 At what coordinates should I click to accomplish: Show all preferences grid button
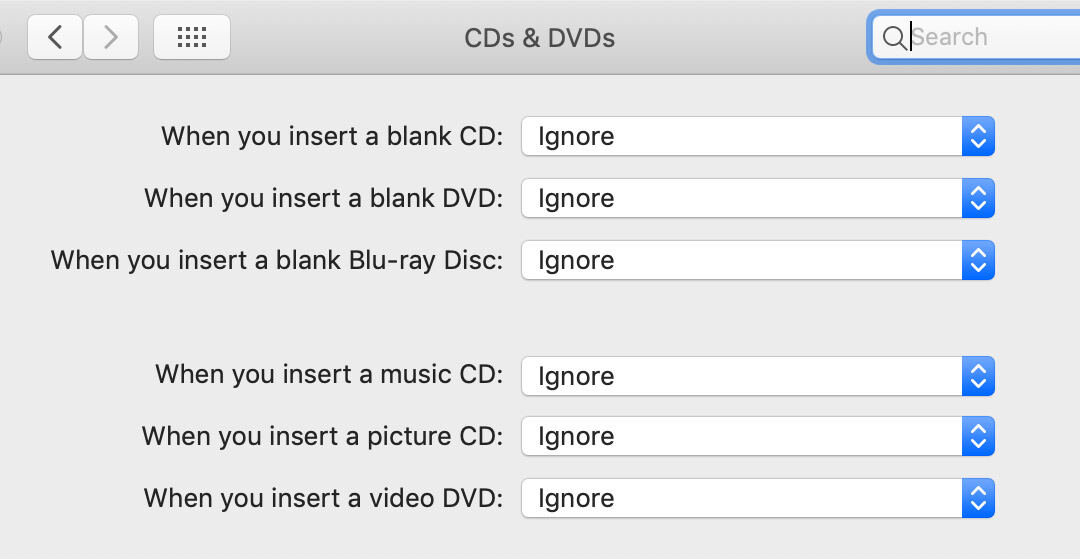pyautogui.click(x=191, y=38)
